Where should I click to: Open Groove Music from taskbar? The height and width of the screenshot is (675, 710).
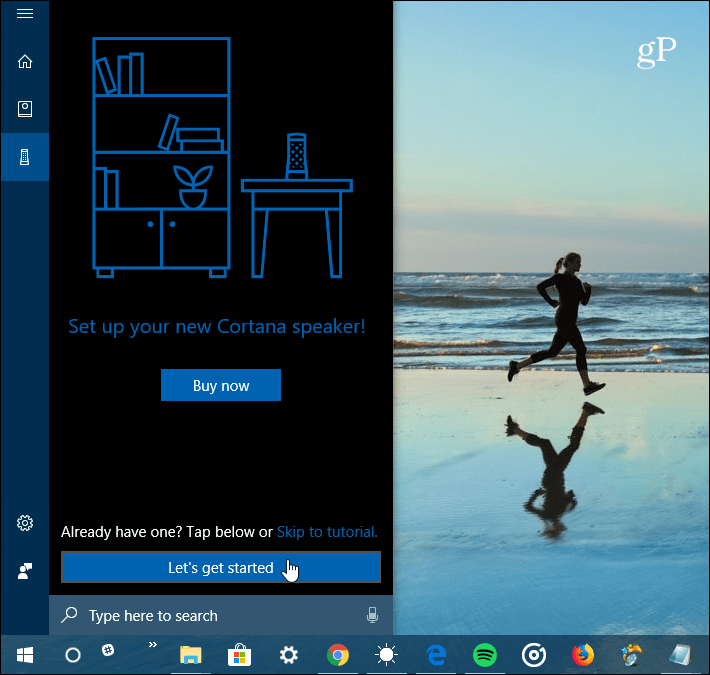coord(534,655)
